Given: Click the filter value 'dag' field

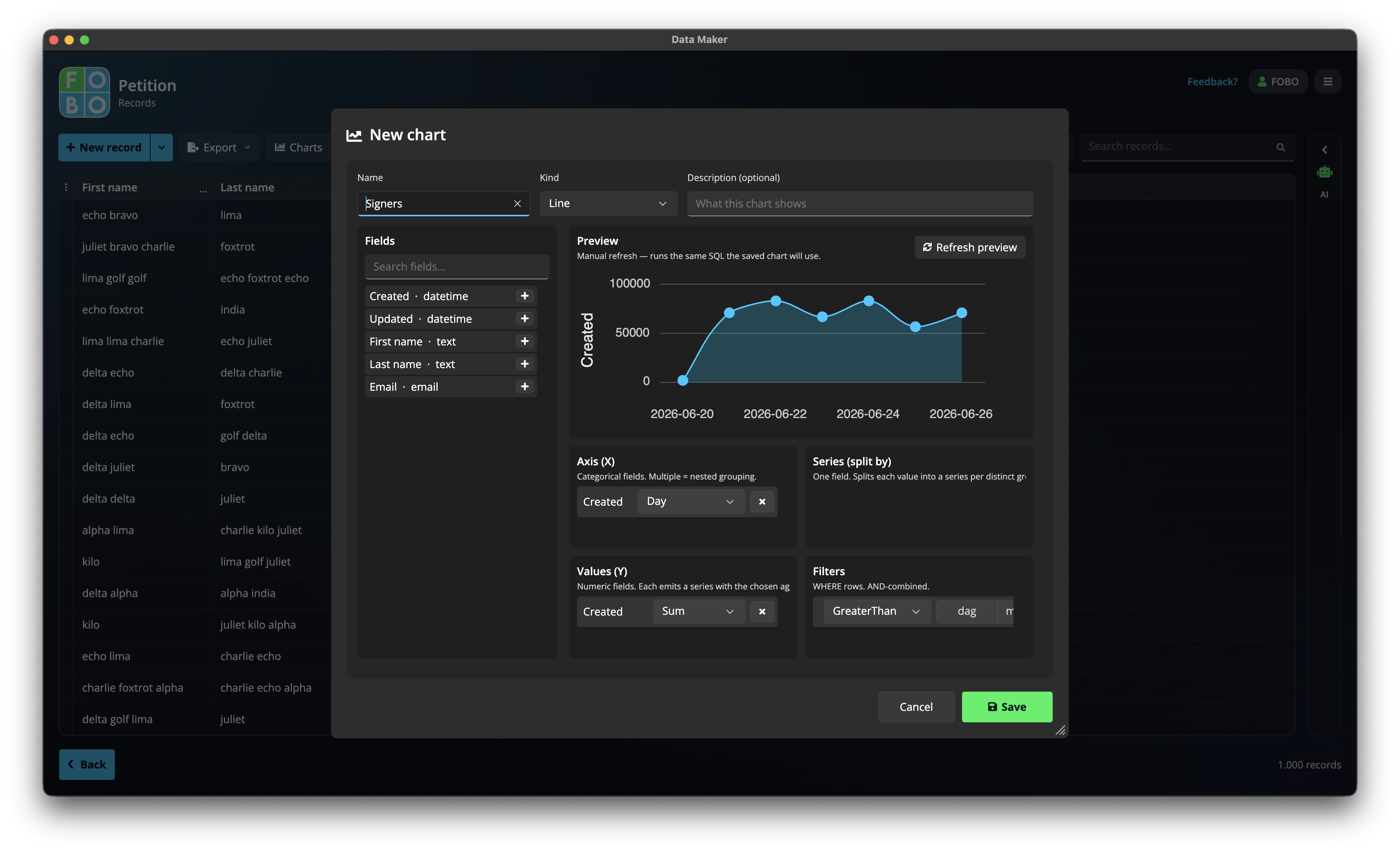Looking at the screenshot, I should (x=967, y=611).
